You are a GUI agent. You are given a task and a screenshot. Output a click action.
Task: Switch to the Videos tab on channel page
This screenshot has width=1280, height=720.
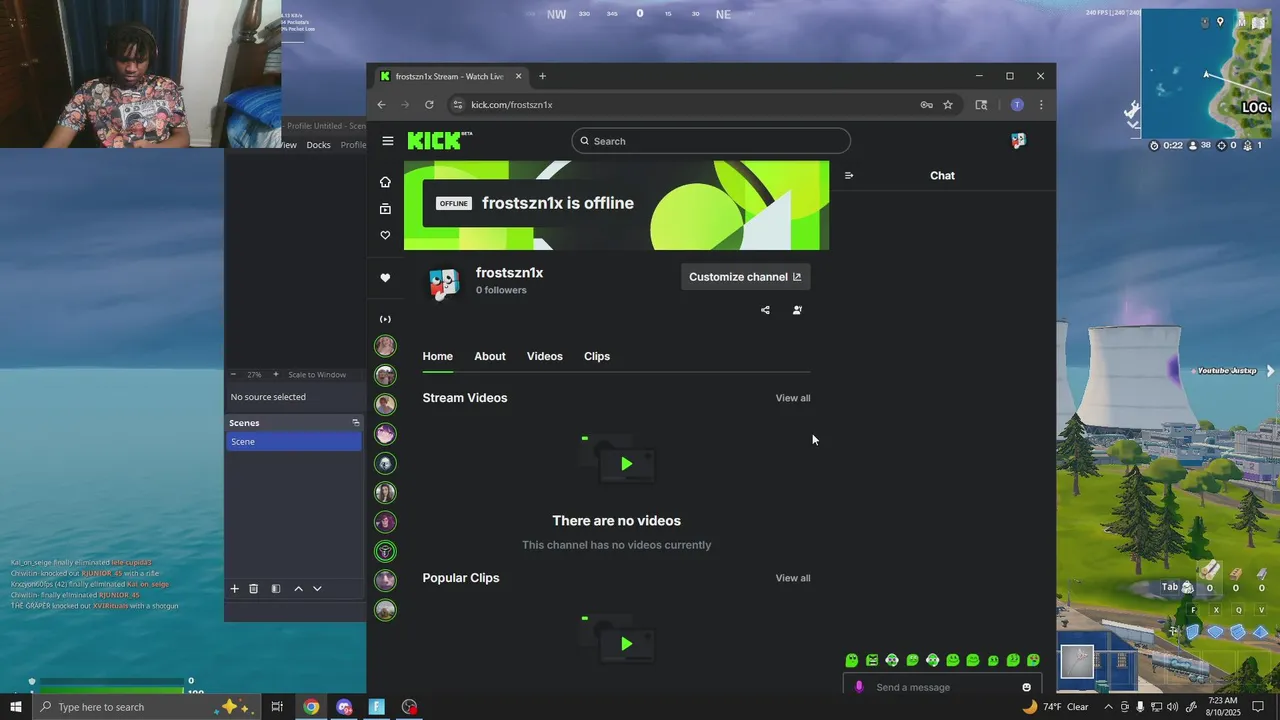tap(545, 356)
